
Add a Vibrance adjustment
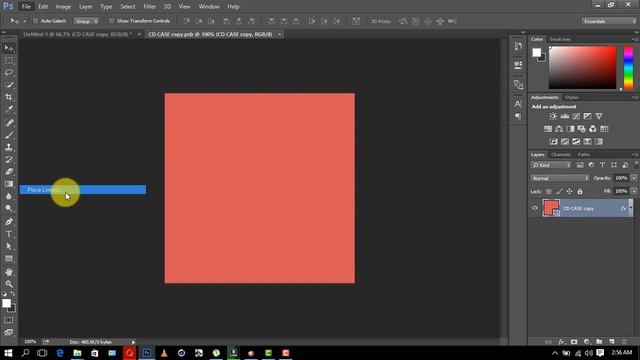tap(599, 116)
